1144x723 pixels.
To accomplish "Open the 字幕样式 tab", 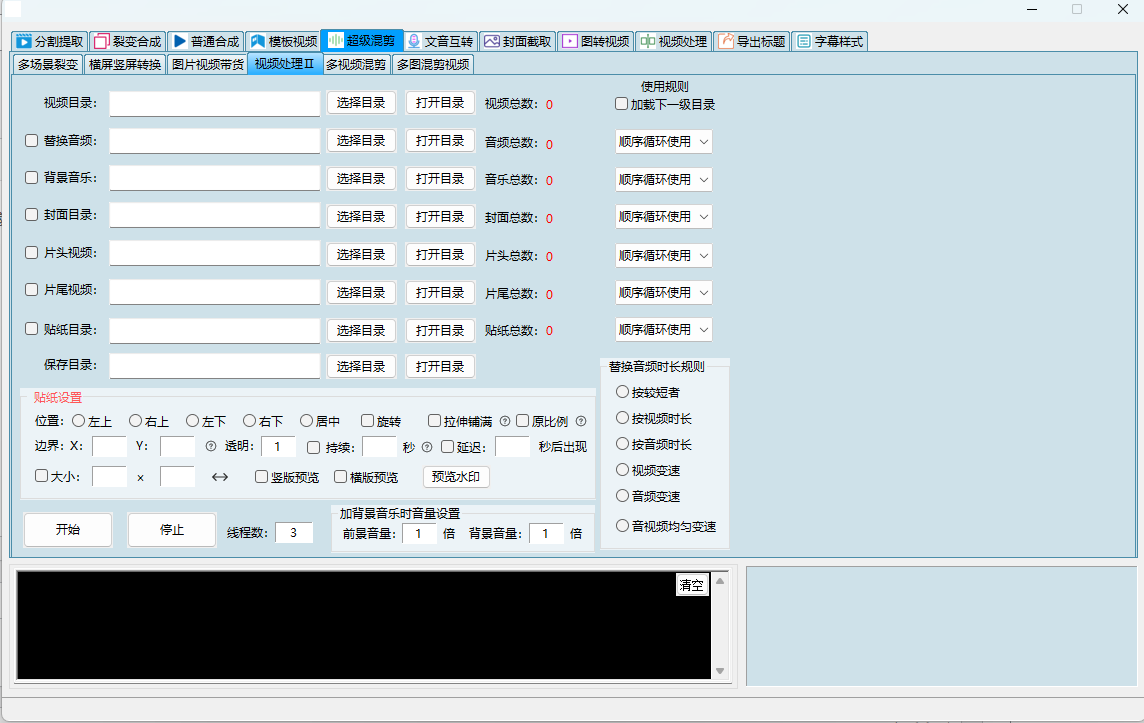I will (x=830, y=42).
